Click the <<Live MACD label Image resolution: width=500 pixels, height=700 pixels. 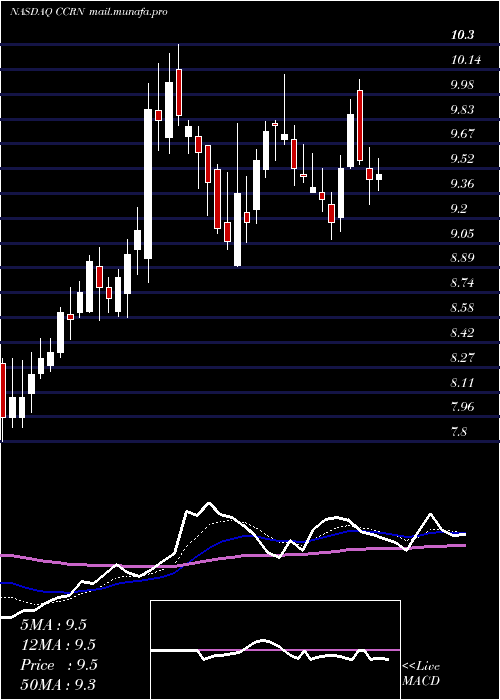tap(421, 674)
